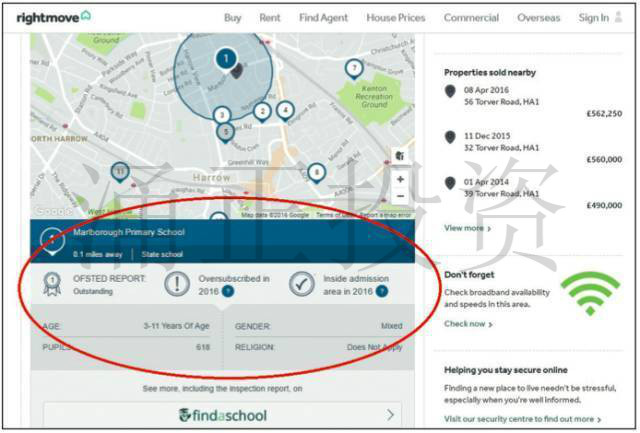
Task: Click View more sold properties link
Action: tap(467, 228)
